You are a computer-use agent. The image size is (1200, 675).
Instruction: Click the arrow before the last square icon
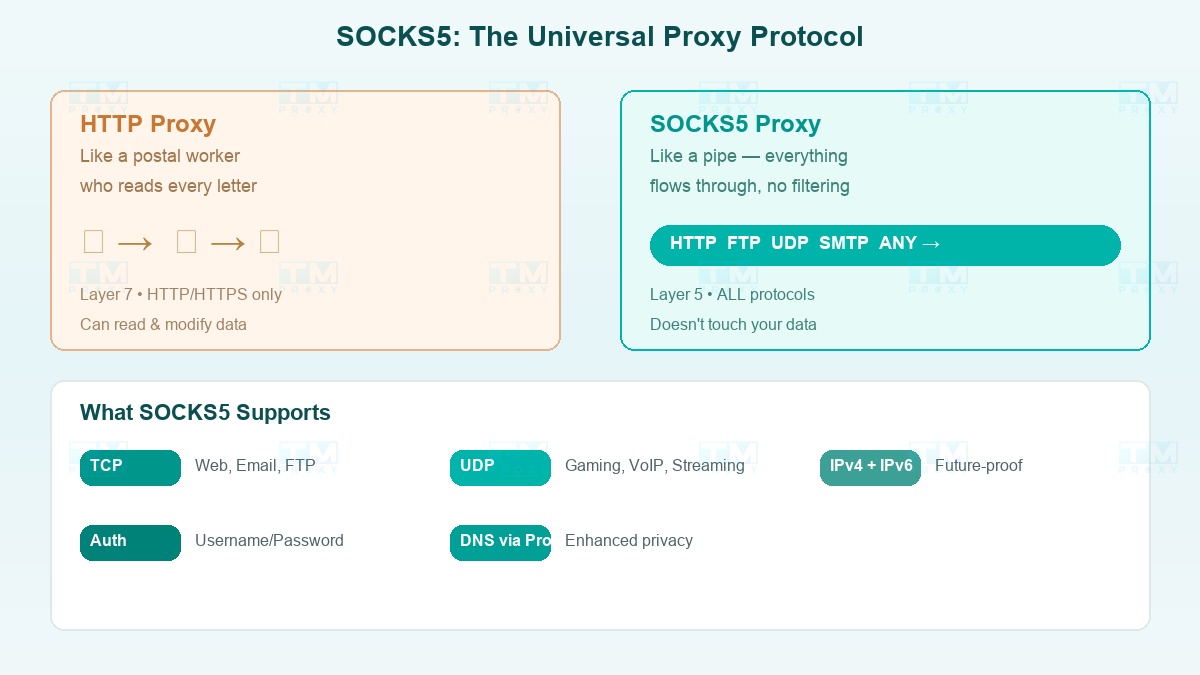(x=227, y=243)
